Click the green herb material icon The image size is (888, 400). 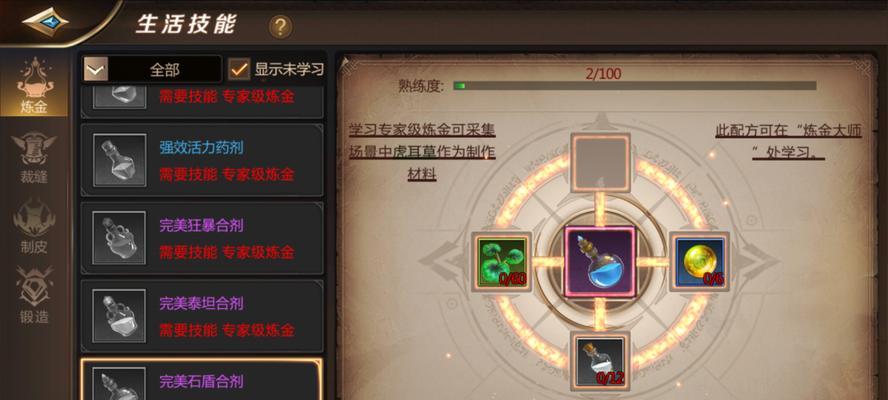[x=502, y=262]
